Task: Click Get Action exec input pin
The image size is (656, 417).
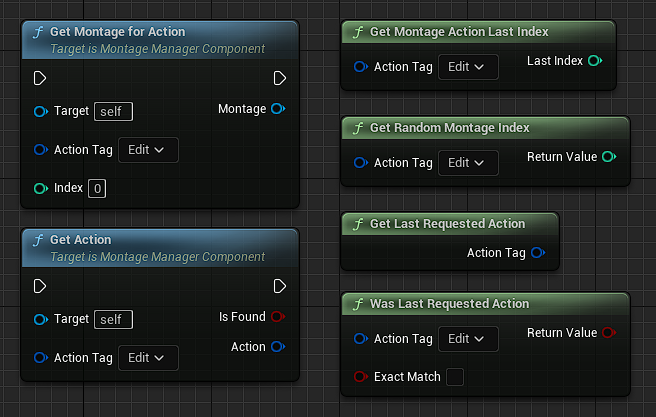Action: [x=40, y=286]
